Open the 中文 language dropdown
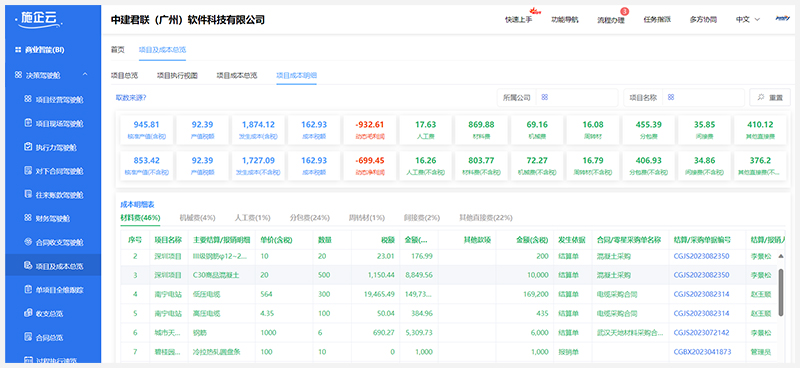 (x=748, y=19)
